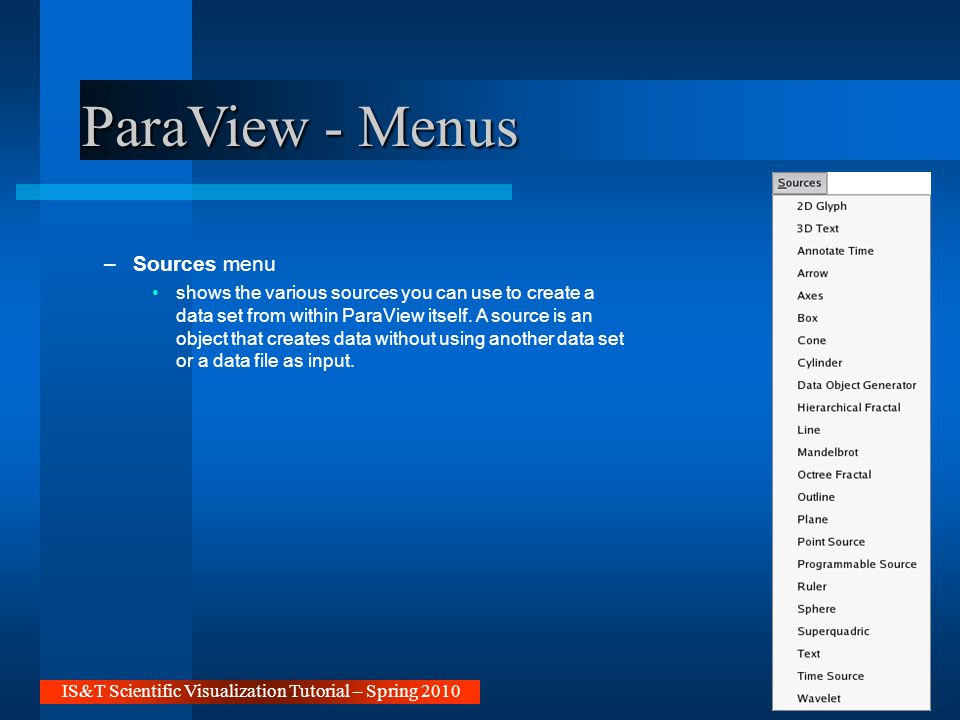Click the 'Sources menu' bullet heading

(x=204, y=264)
